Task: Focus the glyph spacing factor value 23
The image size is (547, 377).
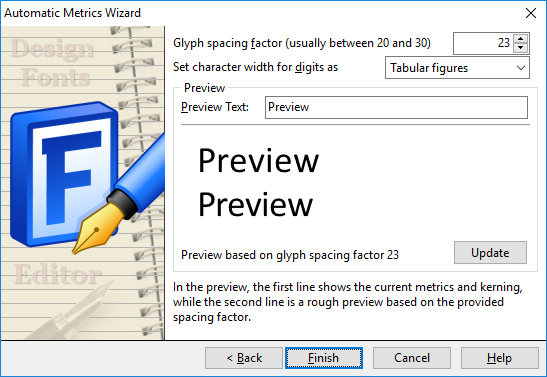Action: click(484, 43)
